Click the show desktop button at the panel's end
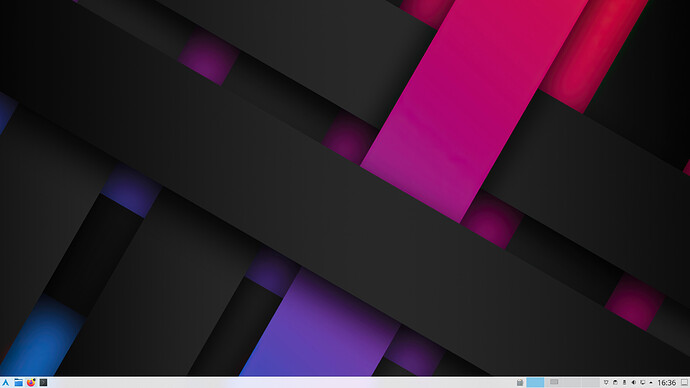The image size is (690, 388). (684, 383)
